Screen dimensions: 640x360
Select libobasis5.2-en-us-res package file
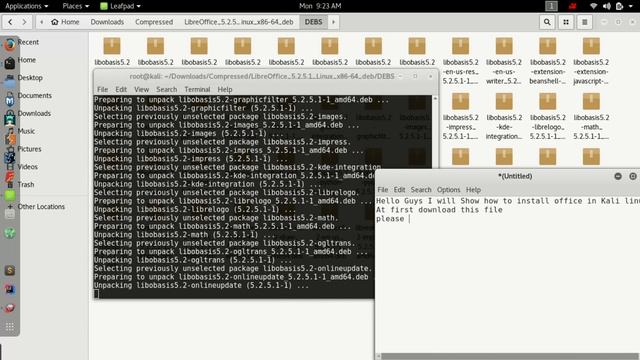coord(460,60)
